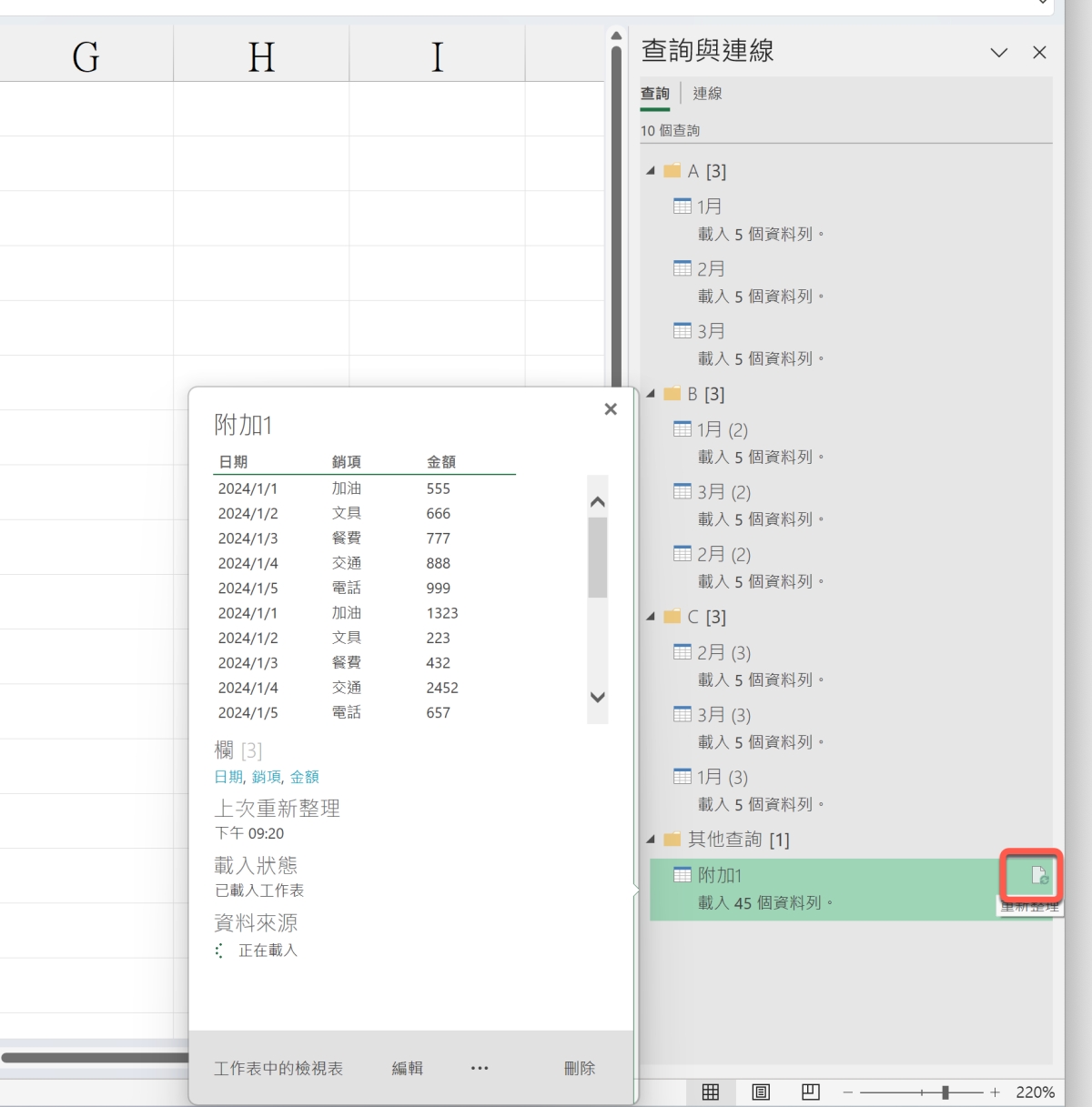Screen dimensions: 1092x1107
Task: Click the zoom slider handle
Action: click(945, 1092)
